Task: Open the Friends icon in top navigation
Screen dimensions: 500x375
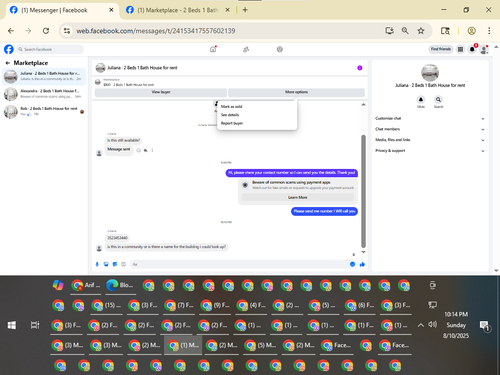Action: (x=246, y=49)
